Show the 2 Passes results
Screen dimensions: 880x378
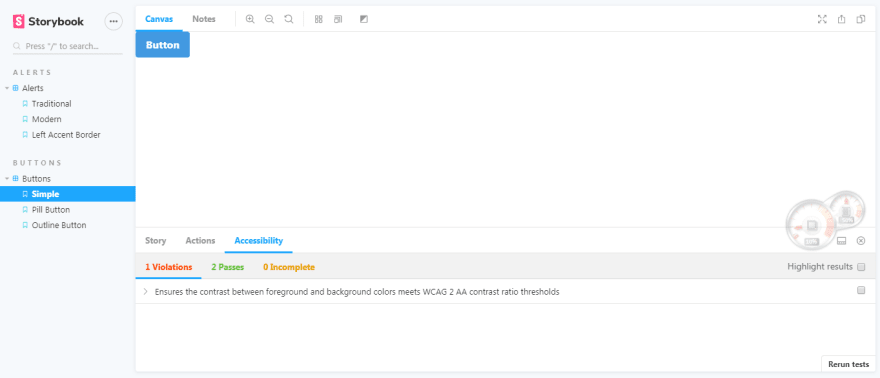[x=227, y=267]
